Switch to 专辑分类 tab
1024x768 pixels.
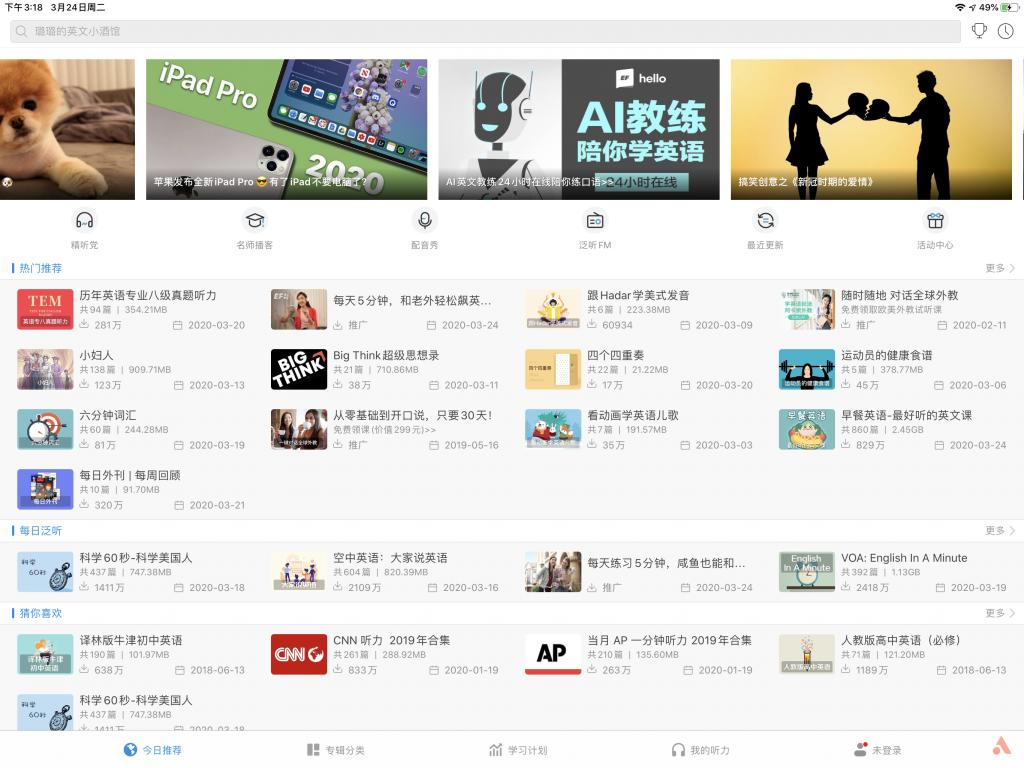(336, 750)
